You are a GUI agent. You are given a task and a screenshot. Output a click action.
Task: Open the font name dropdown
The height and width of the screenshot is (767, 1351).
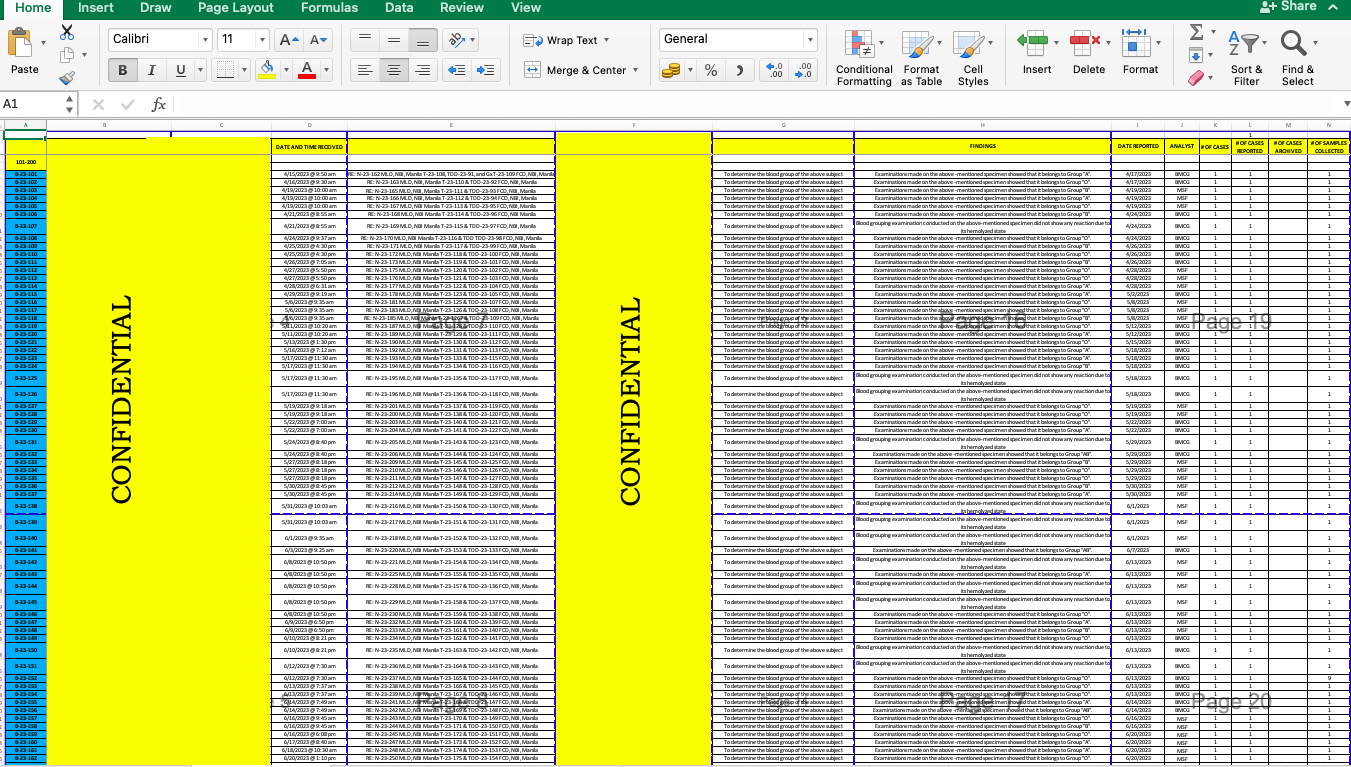[206, 40]
